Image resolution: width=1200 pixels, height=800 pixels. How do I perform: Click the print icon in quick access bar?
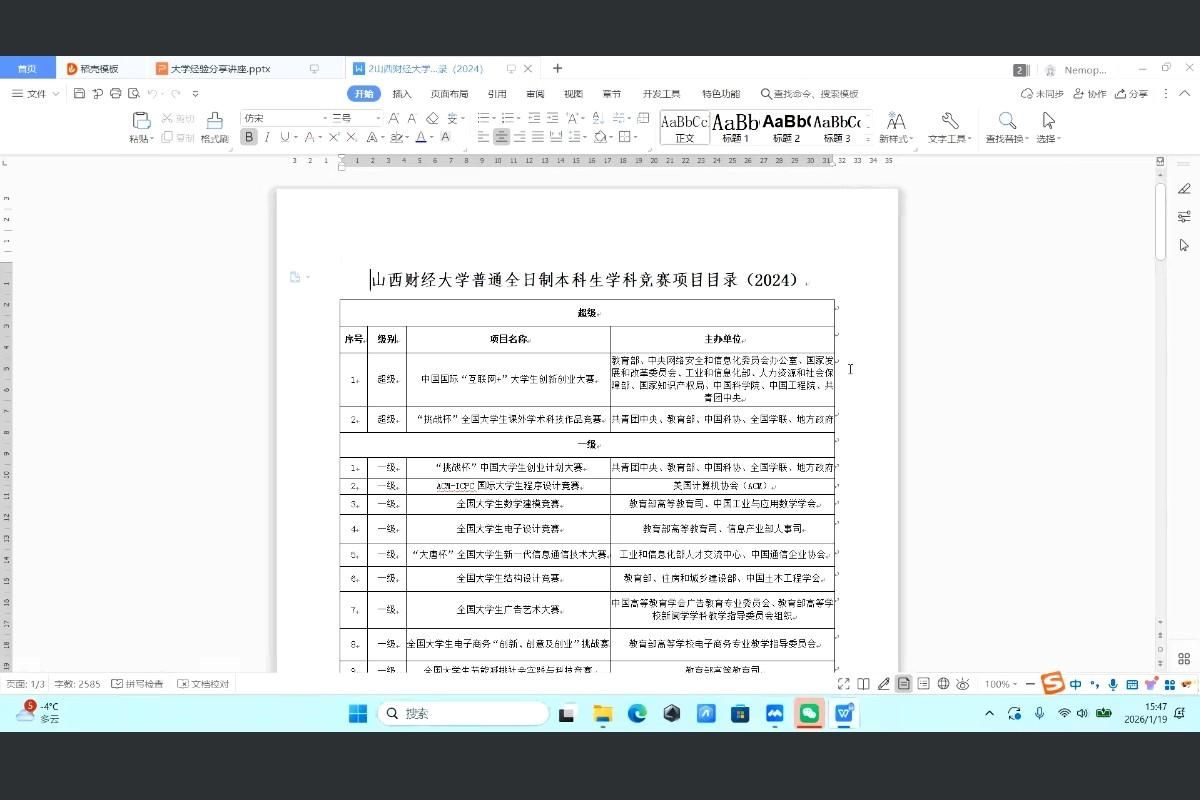click(116, 94)
